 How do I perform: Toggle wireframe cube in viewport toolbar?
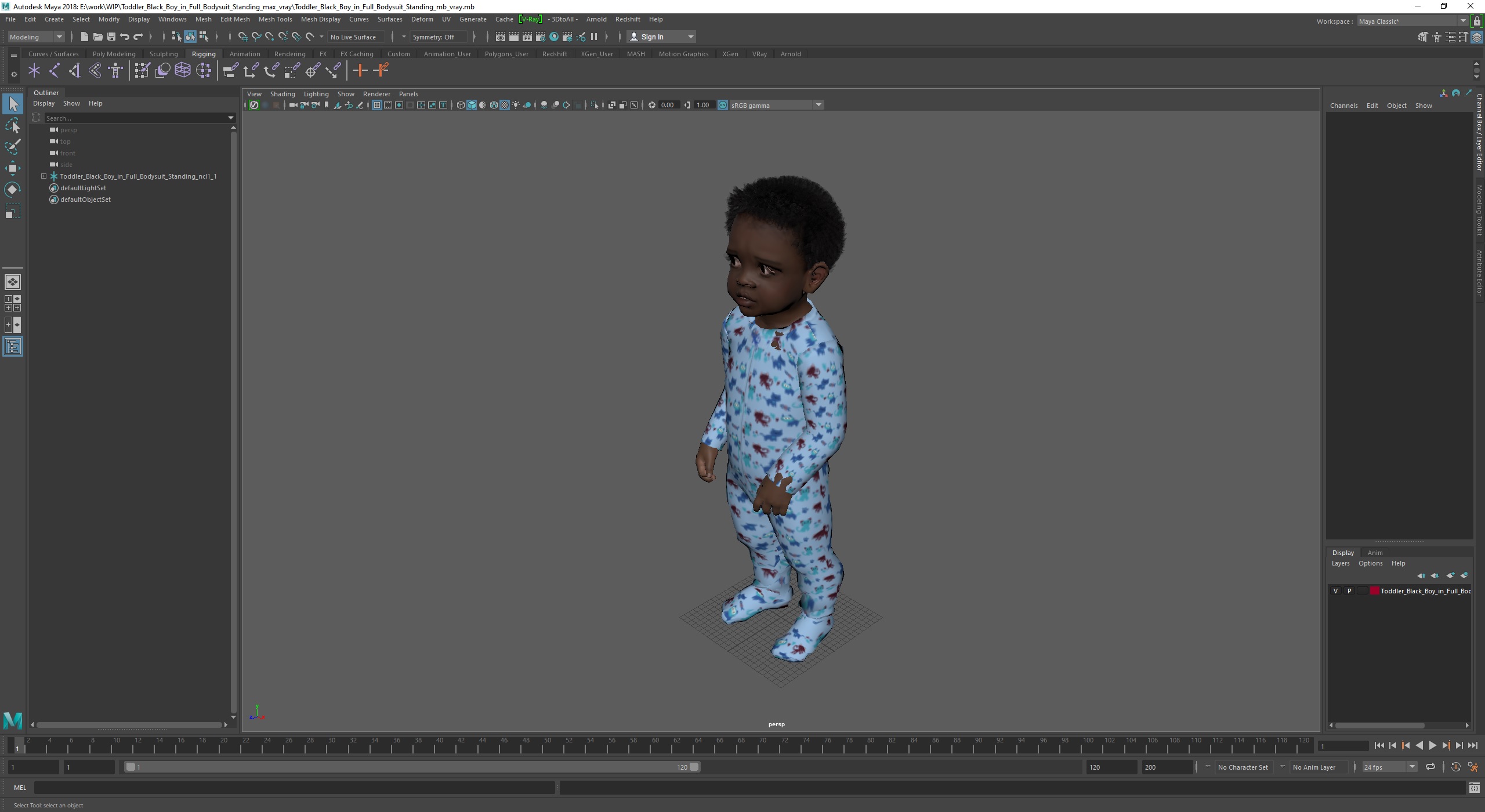click(461, 105)
